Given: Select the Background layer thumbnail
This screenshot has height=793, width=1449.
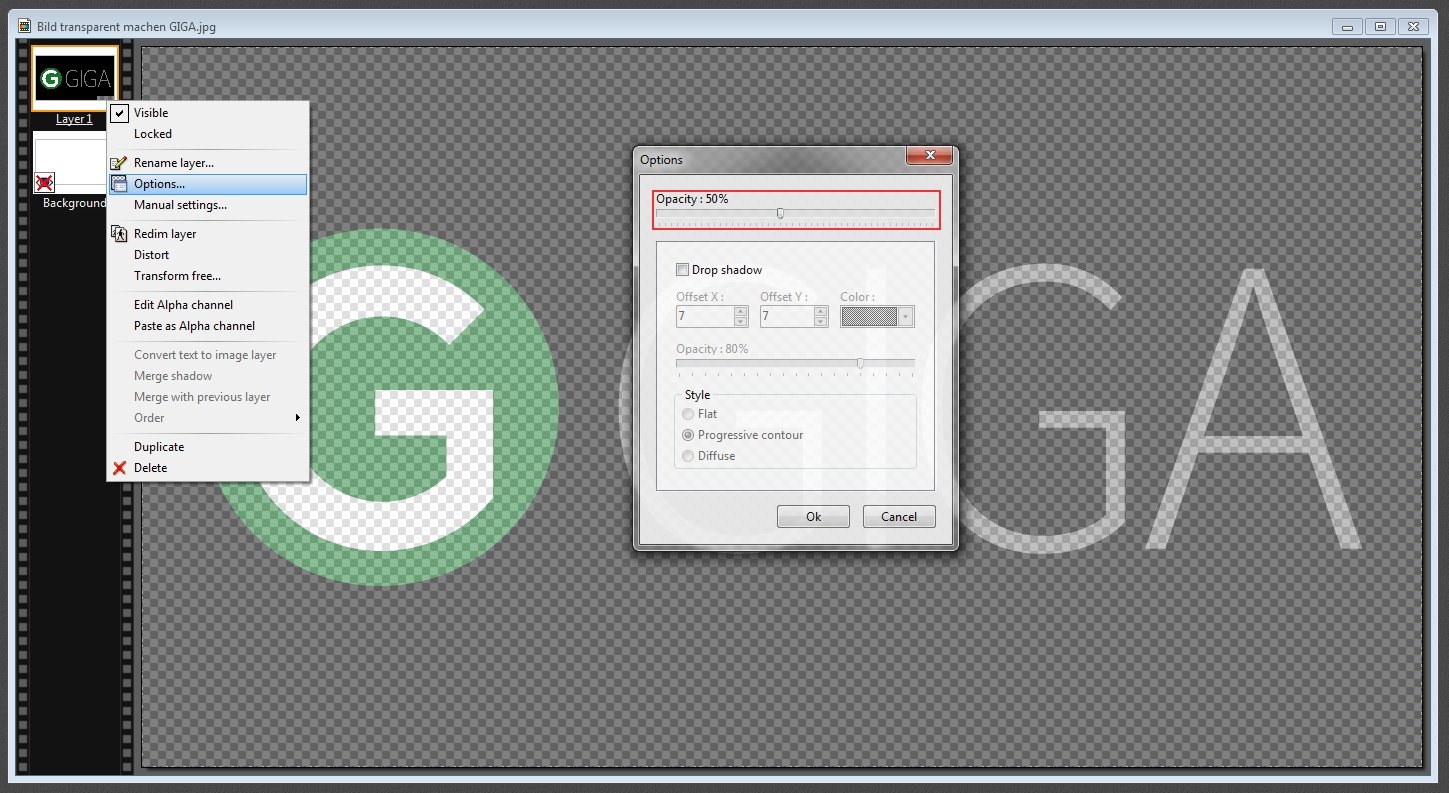Looking at the screenshot, I should [70, 165].
